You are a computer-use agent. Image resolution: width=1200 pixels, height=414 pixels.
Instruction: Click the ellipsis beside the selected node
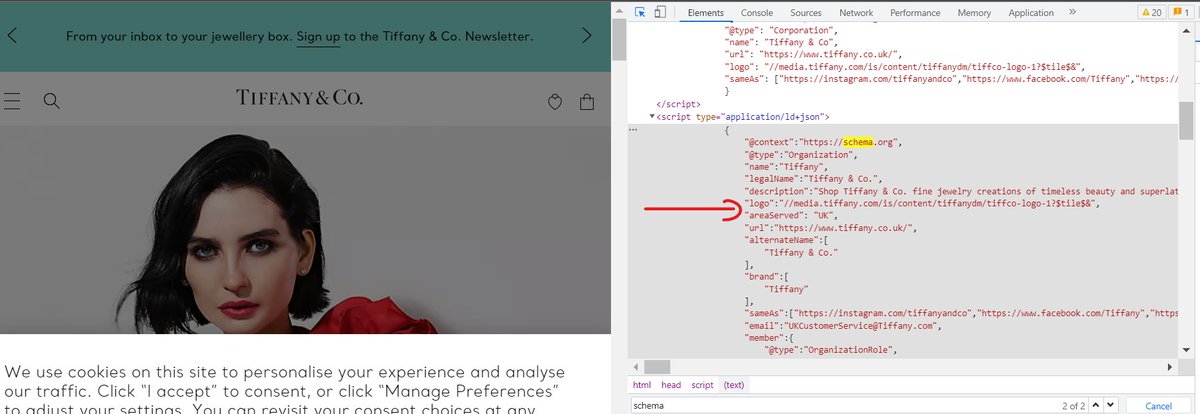tap(633, 129)
